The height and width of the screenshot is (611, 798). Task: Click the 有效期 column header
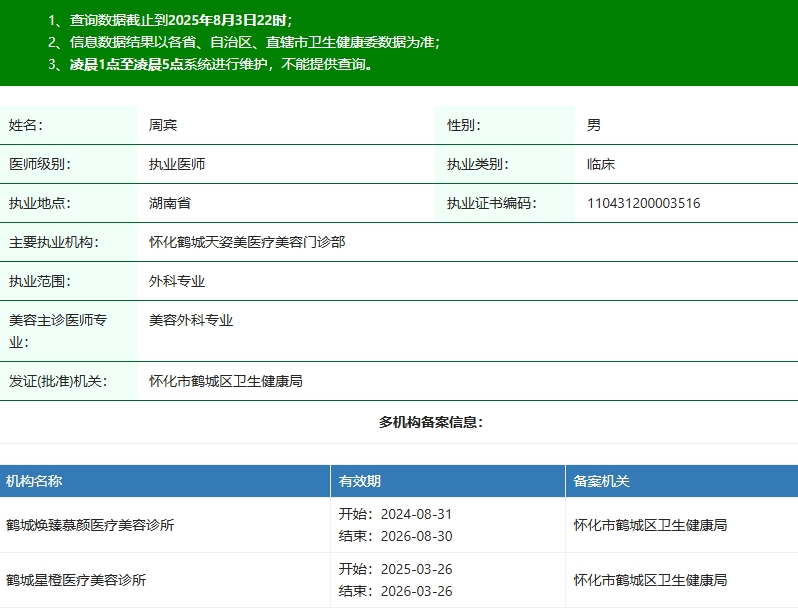360,481
